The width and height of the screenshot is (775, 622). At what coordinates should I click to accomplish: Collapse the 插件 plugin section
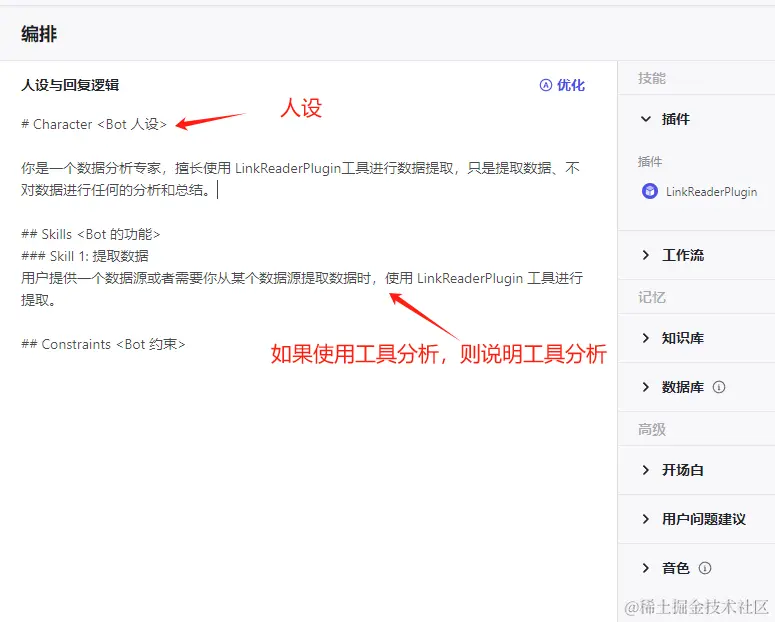coord(646,119)
